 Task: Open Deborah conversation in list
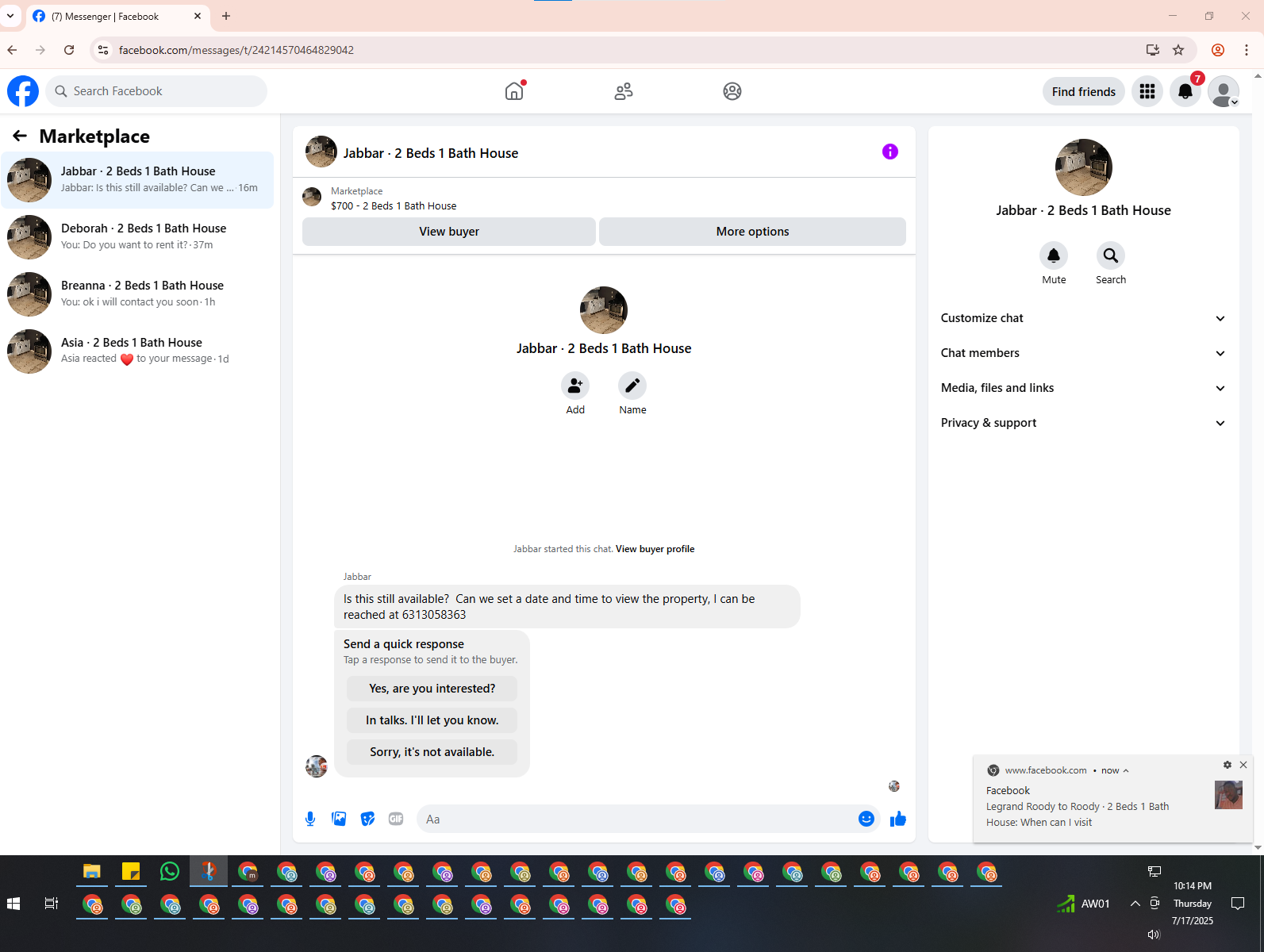(138, 237)
